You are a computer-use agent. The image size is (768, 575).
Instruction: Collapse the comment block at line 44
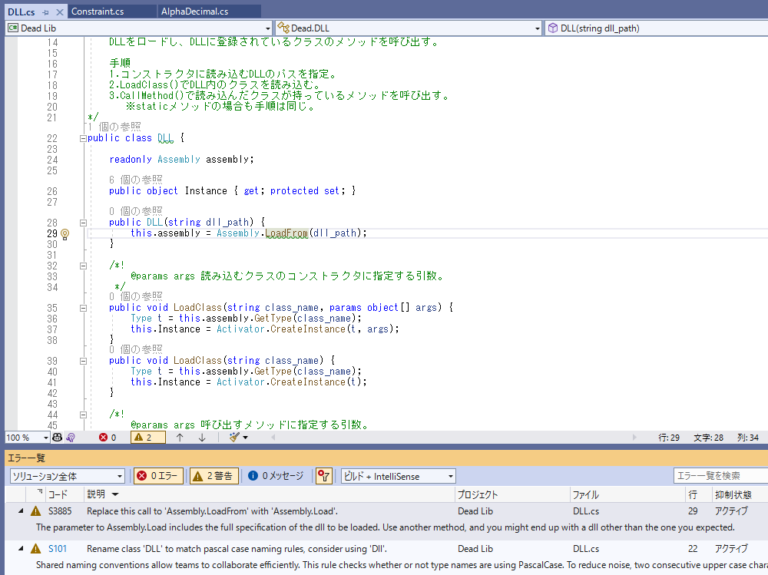pos(83,415)
